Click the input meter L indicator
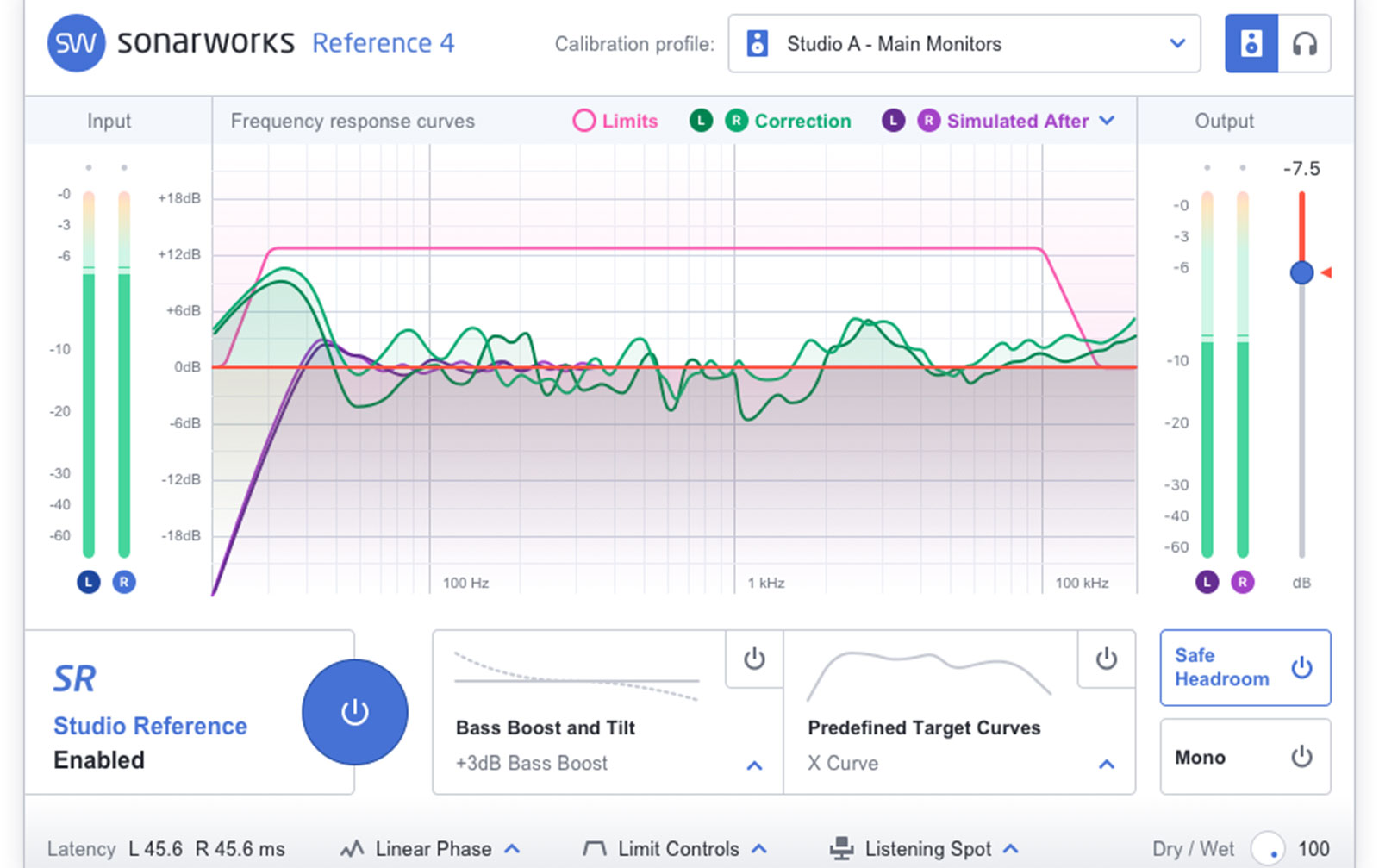The image size is (1379, 868). pos(89,582)
